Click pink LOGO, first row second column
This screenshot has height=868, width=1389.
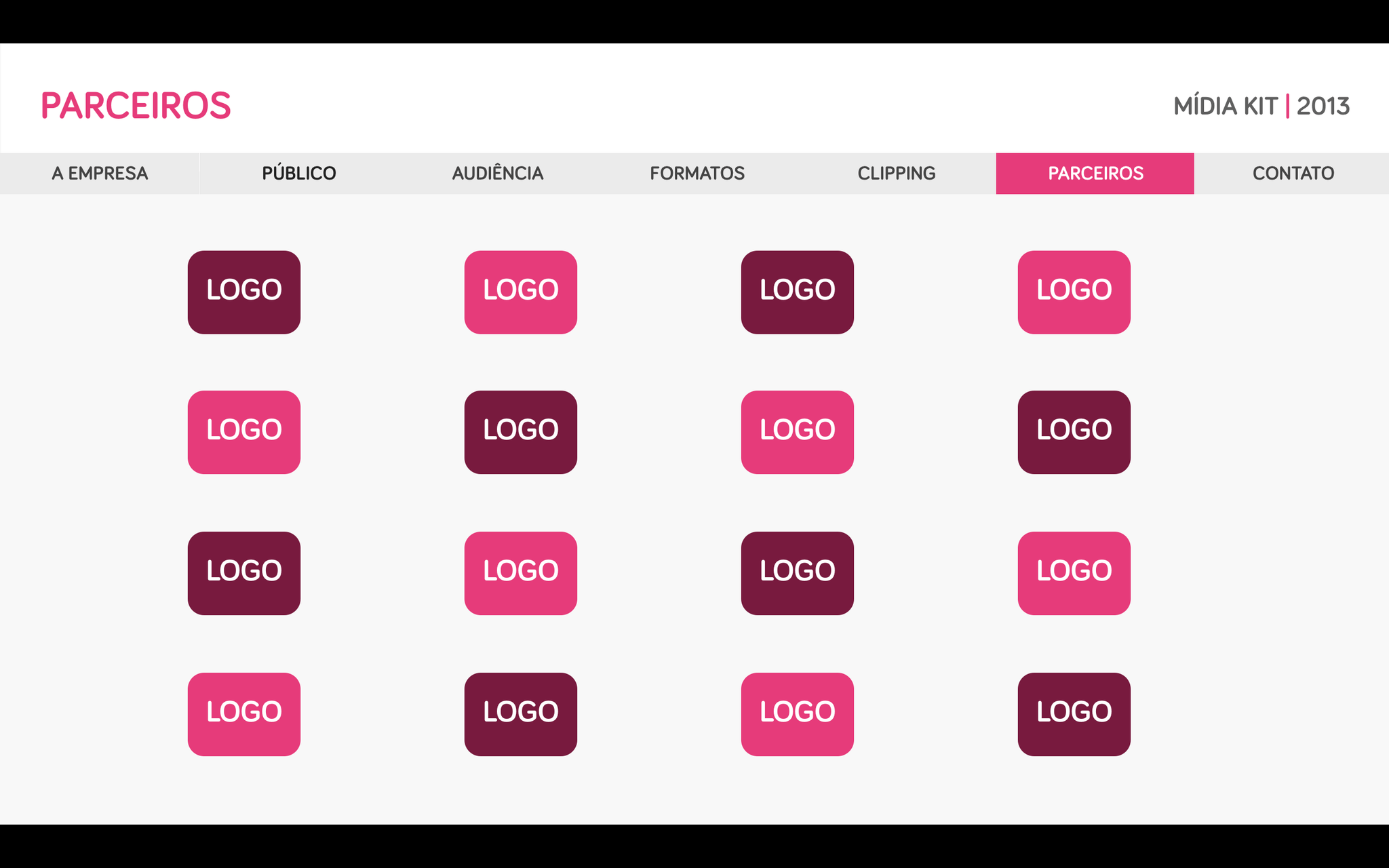[521, 292]
